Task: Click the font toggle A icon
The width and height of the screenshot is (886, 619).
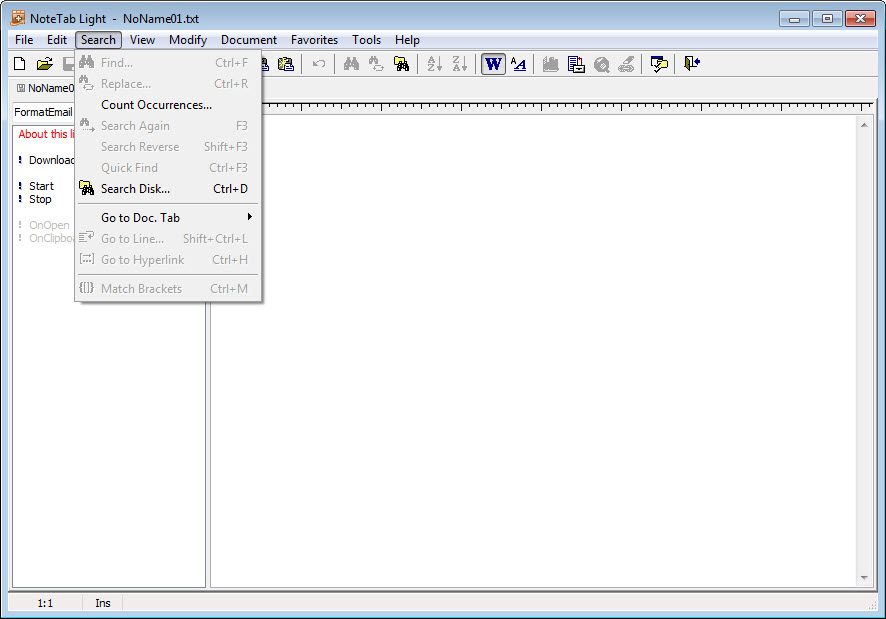Action: tap(518, 63)
